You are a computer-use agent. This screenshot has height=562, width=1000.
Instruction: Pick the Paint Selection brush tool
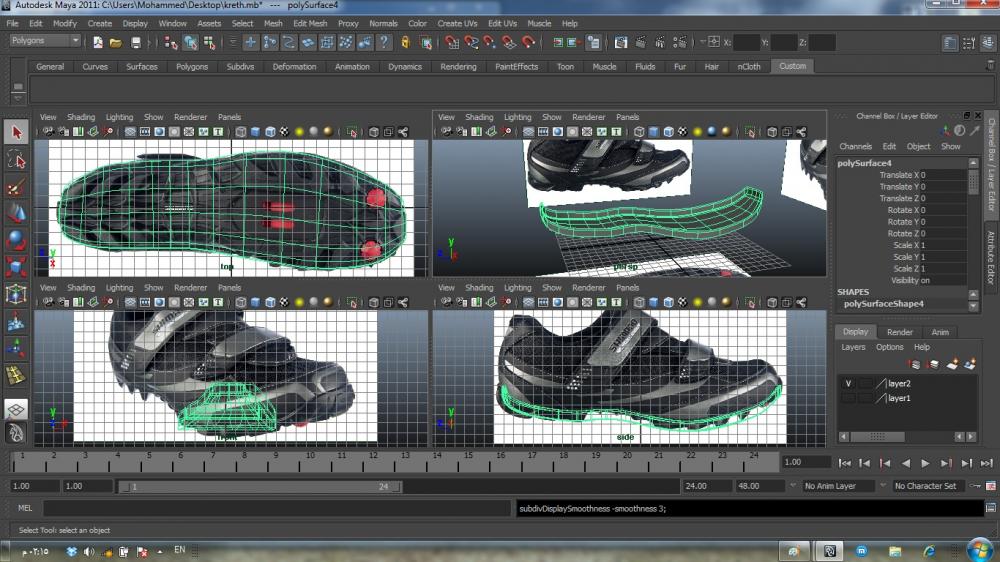16,186
